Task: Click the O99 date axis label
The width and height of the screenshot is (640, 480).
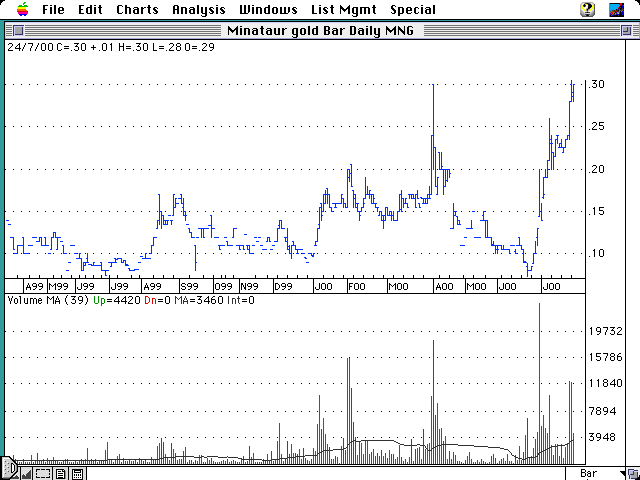Action: 224,287
